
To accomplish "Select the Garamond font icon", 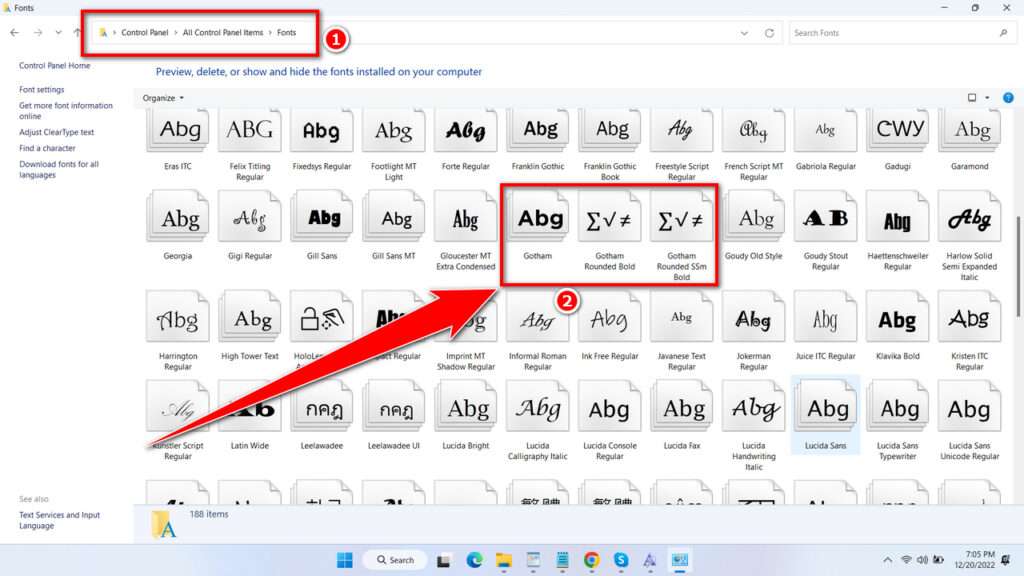I will (x=970, y=131).
